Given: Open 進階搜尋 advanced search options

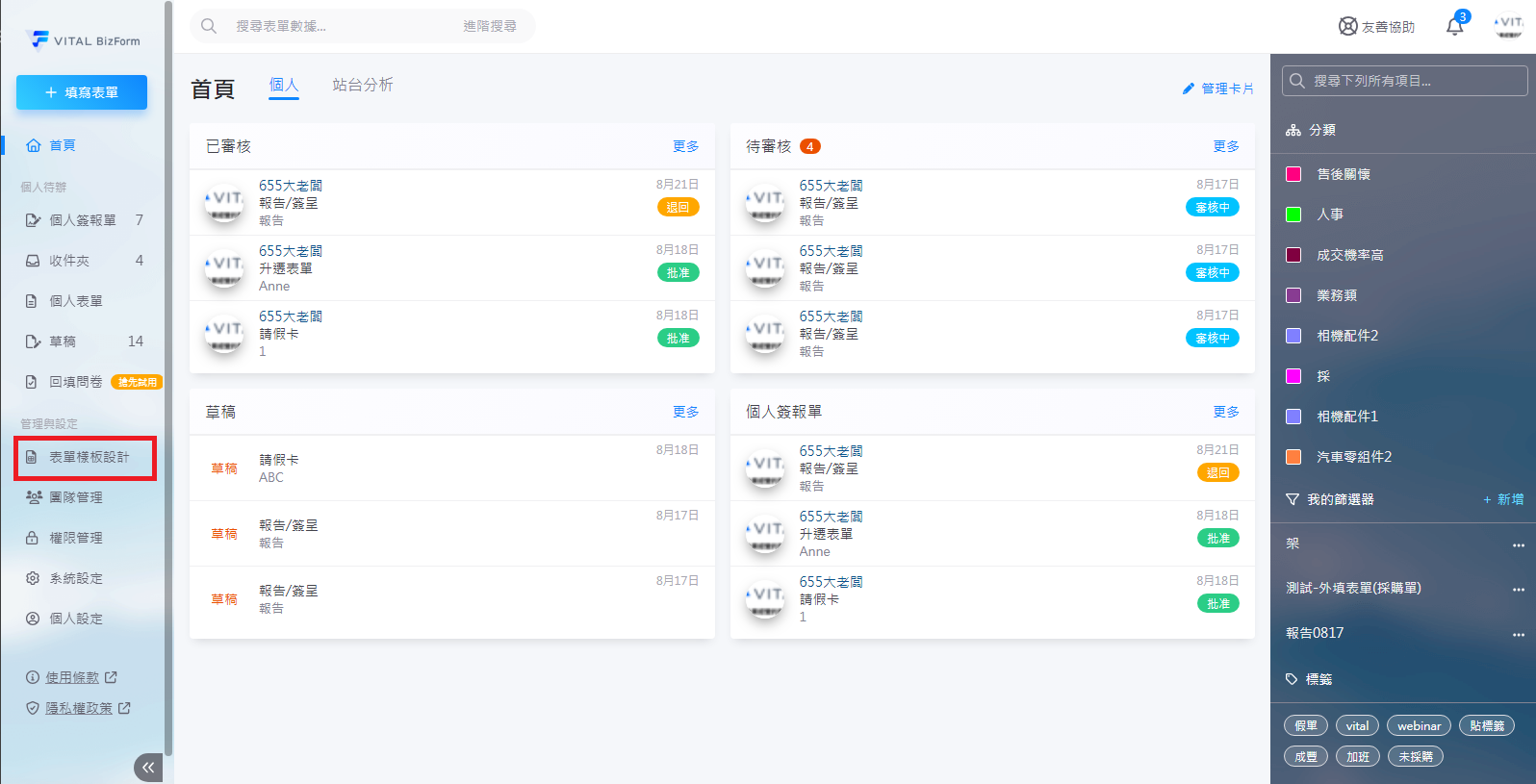Looking at the screenshot, I should (x=489, y=26).
